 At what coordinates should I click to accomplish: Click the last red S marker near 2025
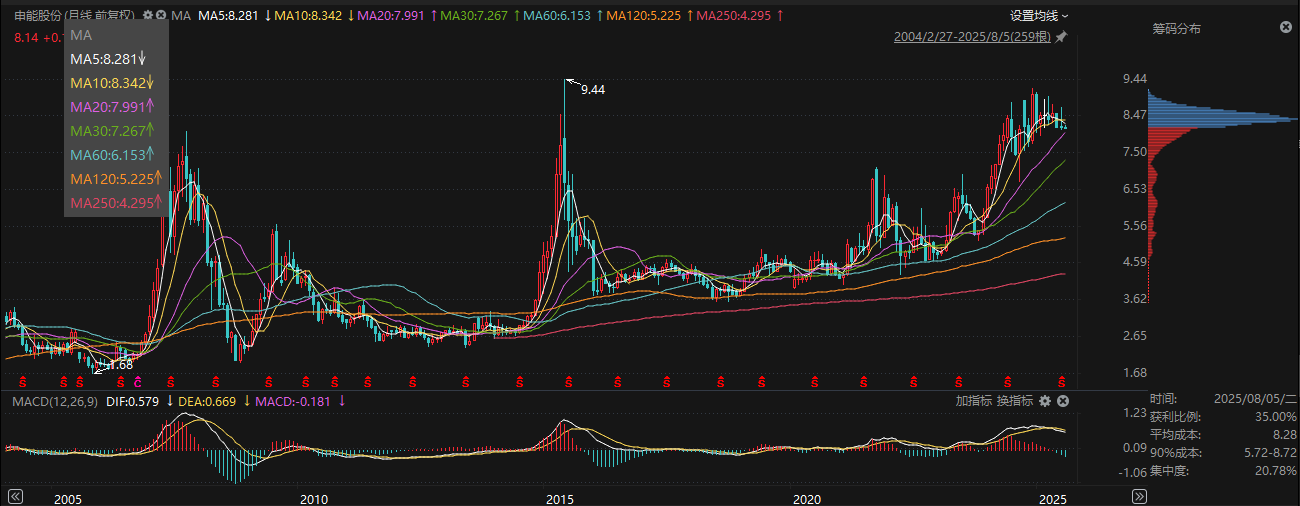click(x=1062, y=381)
